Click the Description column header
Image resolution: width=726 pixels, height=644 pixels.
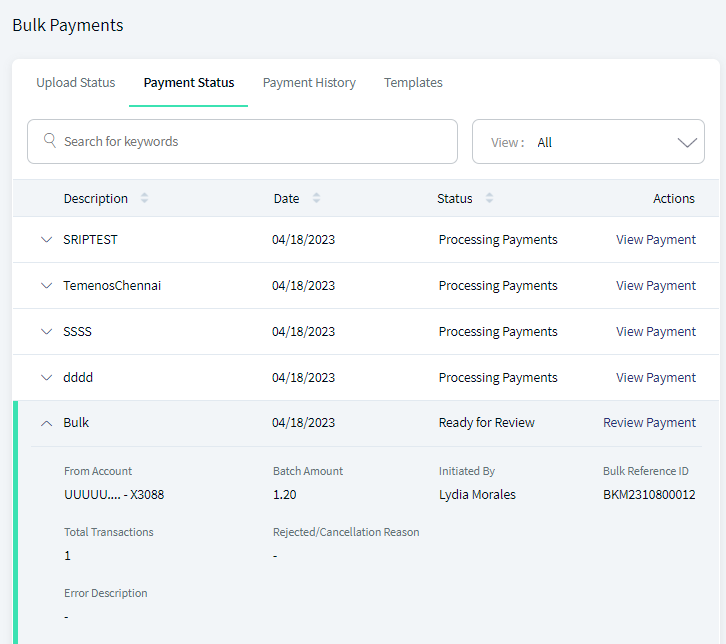tap(95, 199)
